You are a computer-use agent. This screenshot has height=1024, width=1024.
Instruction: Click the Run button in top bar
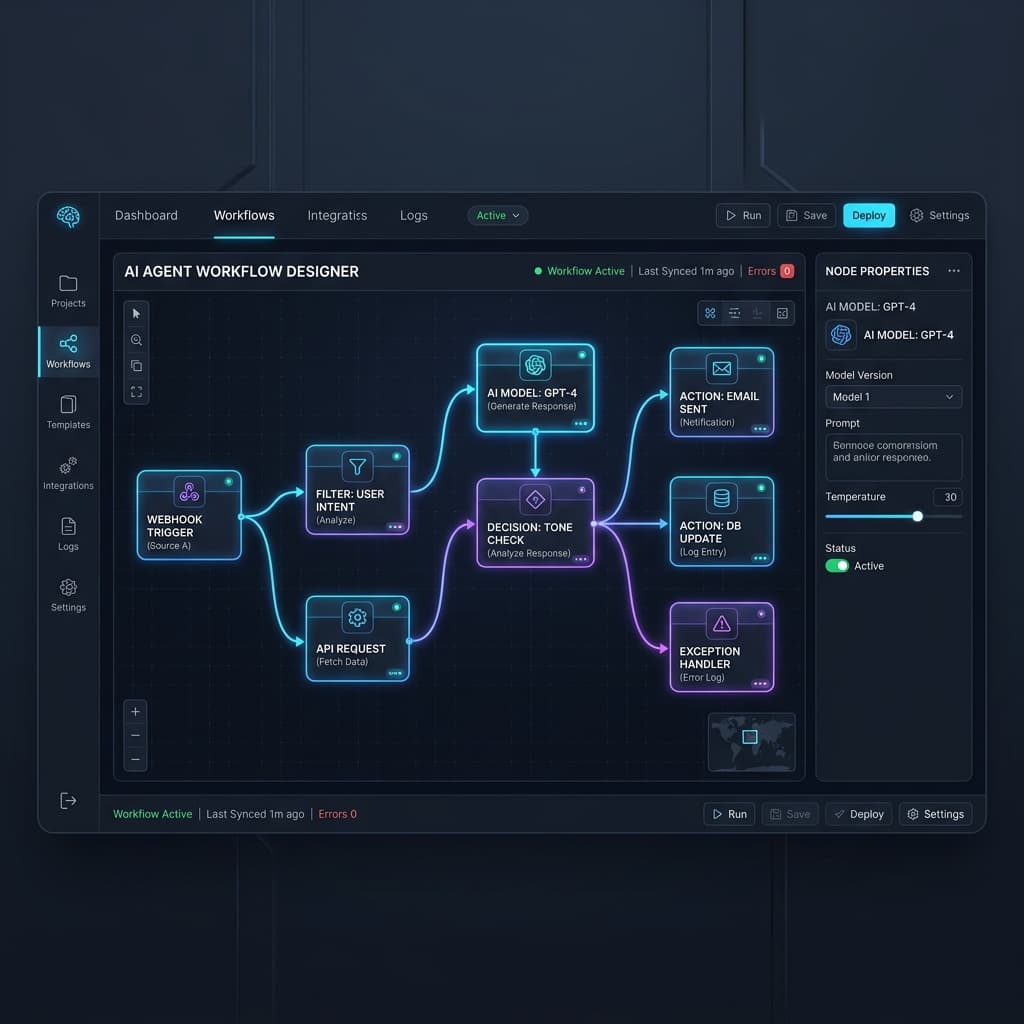click(743, 216)
